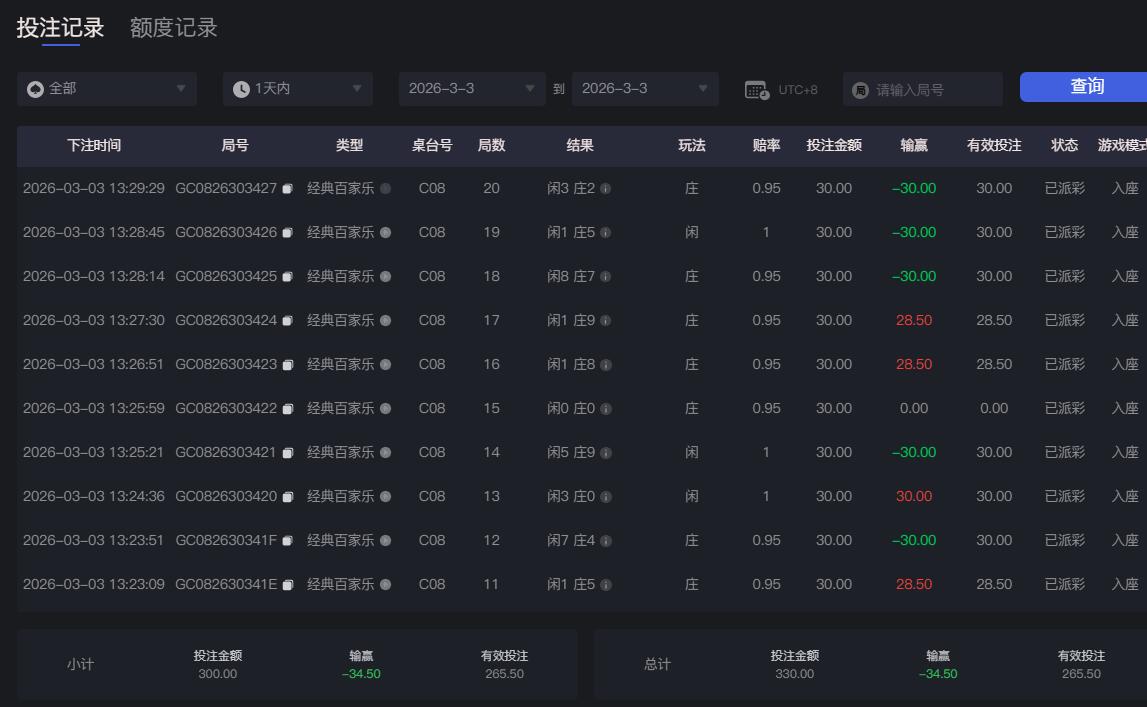This screenshot has height=707, width=1147.
Task: Click info icon for round 13 result 闲3 庄0
Action: click(x=606, y=496)
